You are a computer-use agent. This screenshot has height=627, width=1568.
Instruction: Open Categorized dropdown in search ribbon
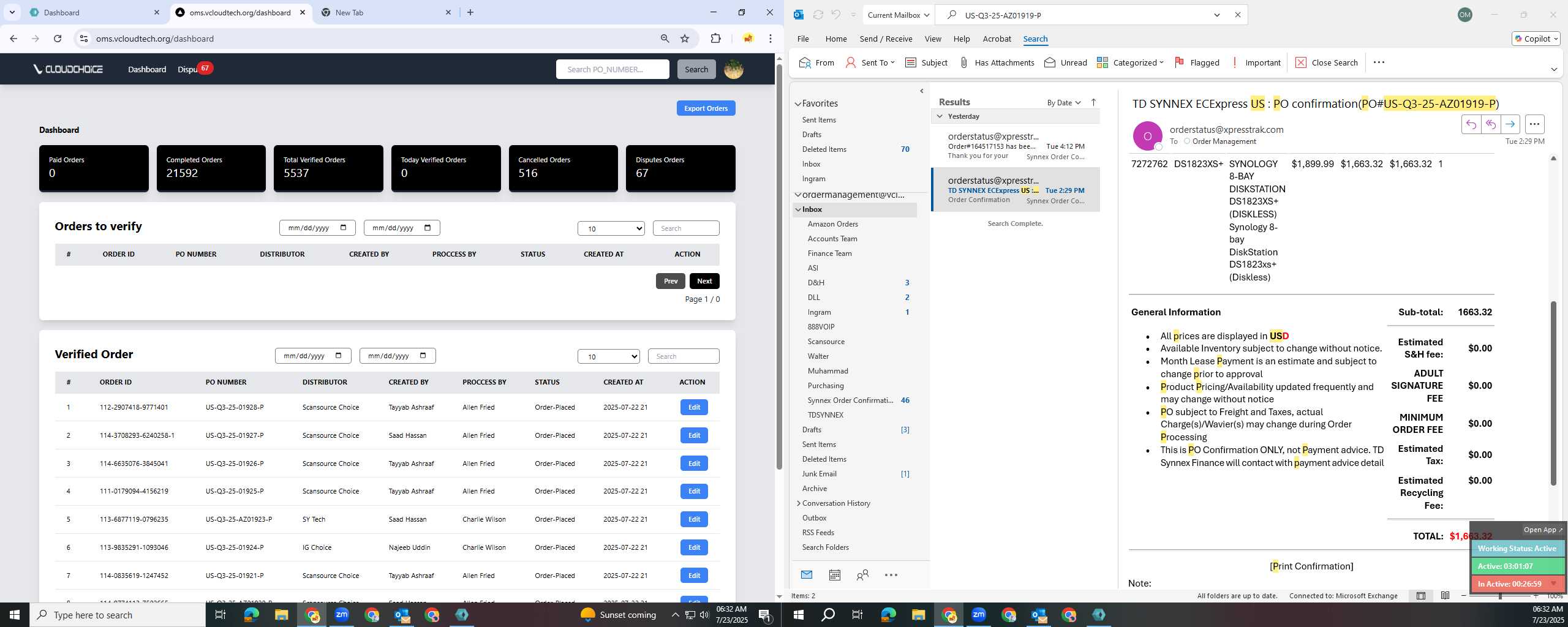pos(1130,62)
